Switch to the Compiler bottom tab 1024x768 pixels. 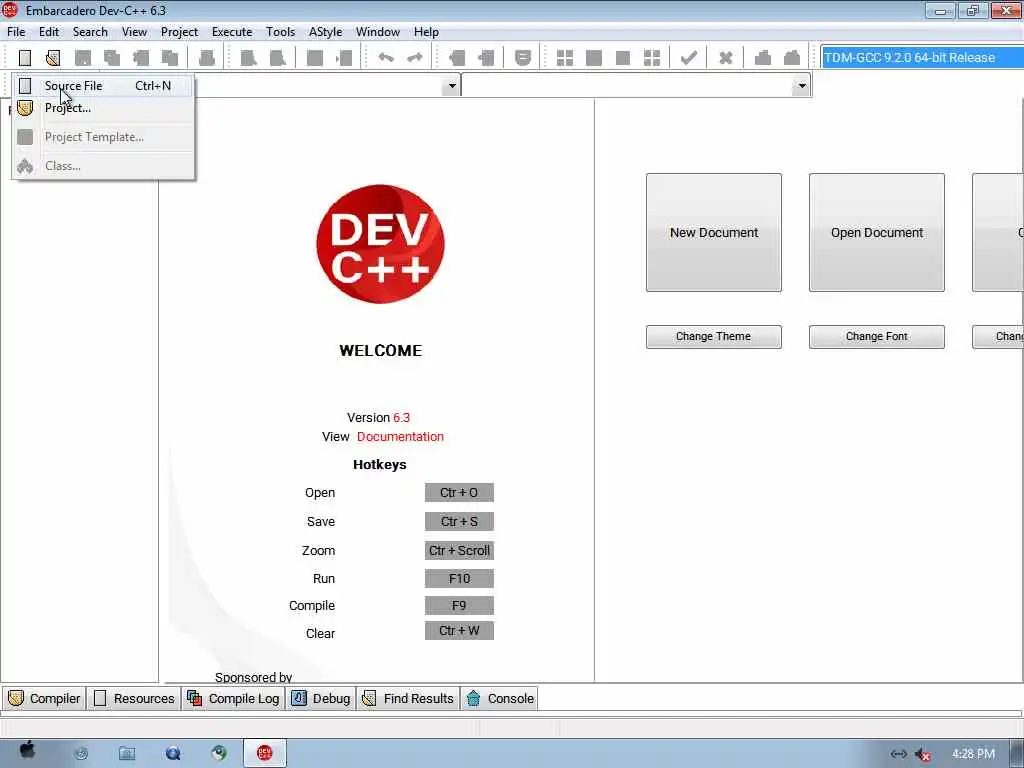coord(44,698)
